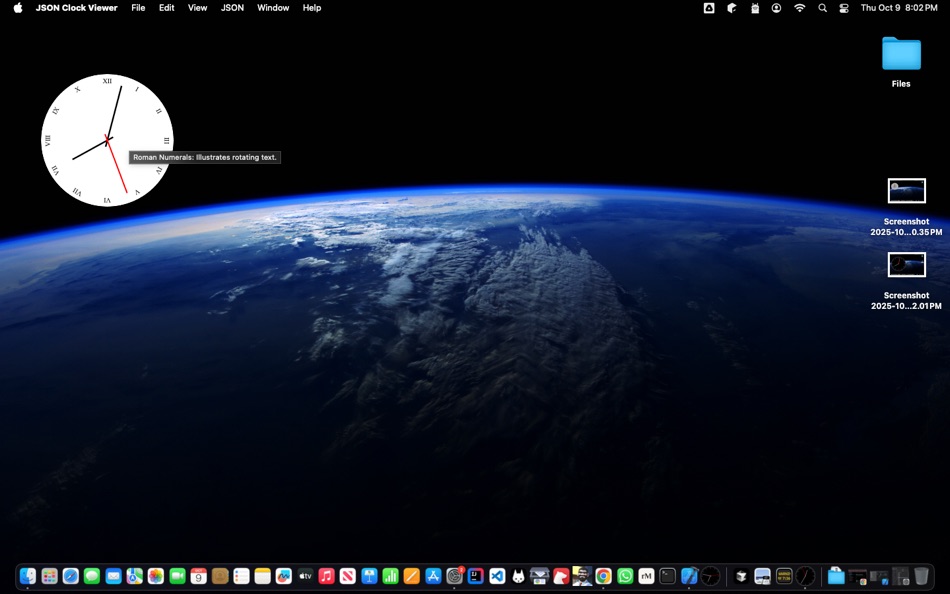This screenshot has height=594, width=950.
Task: Open the JSON menu in the menu bar
Action: pos(231,7)
